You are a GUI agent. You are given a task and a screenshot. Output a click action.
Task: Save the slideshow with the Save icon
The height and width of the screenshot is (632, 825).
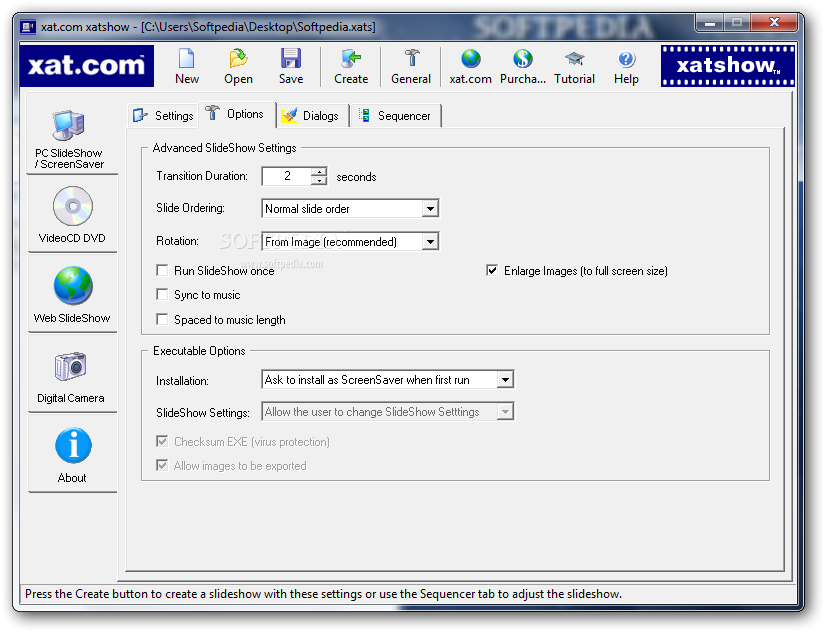pos(290,58)
